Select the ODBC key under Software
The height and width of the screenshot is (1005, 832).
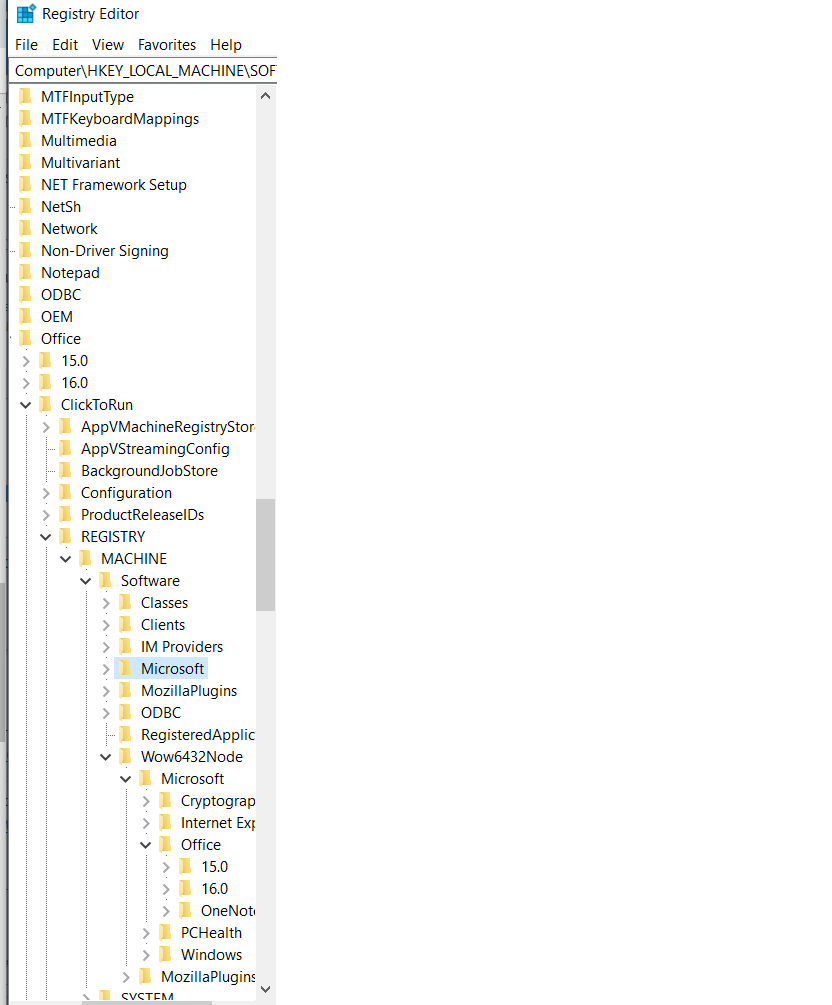(x=161, y=713)
